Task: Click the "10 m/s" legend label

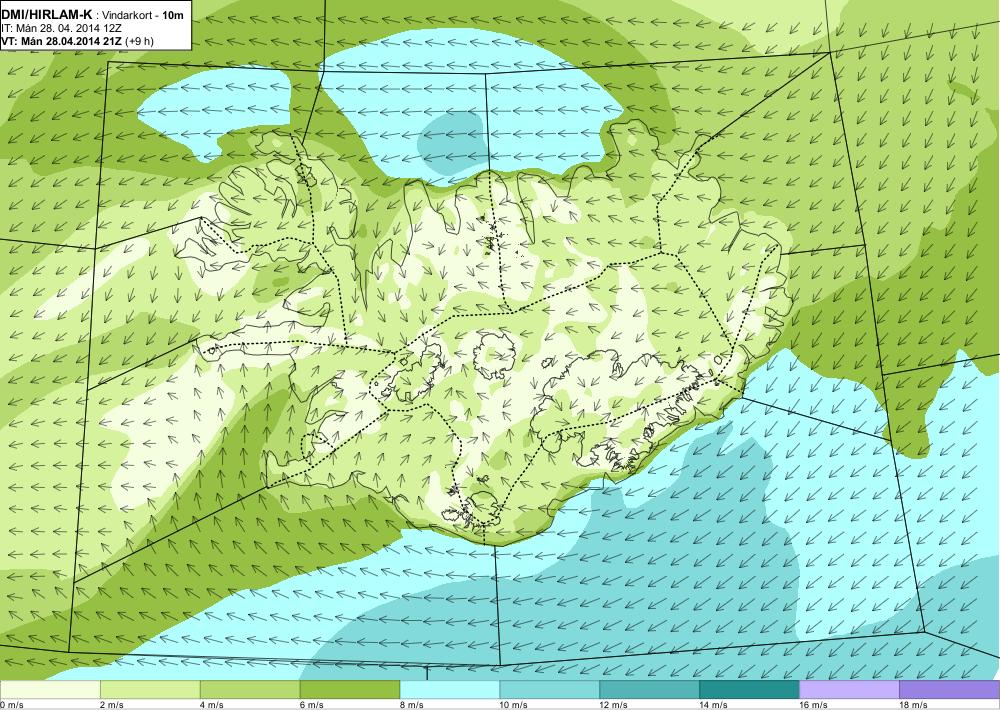Action: (x=514, y=705)
